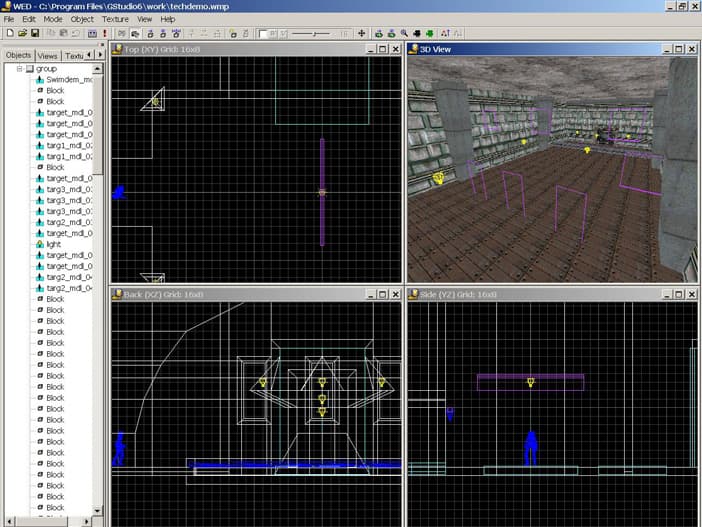Select the Swimdem_m model in tree

[69, 80]
